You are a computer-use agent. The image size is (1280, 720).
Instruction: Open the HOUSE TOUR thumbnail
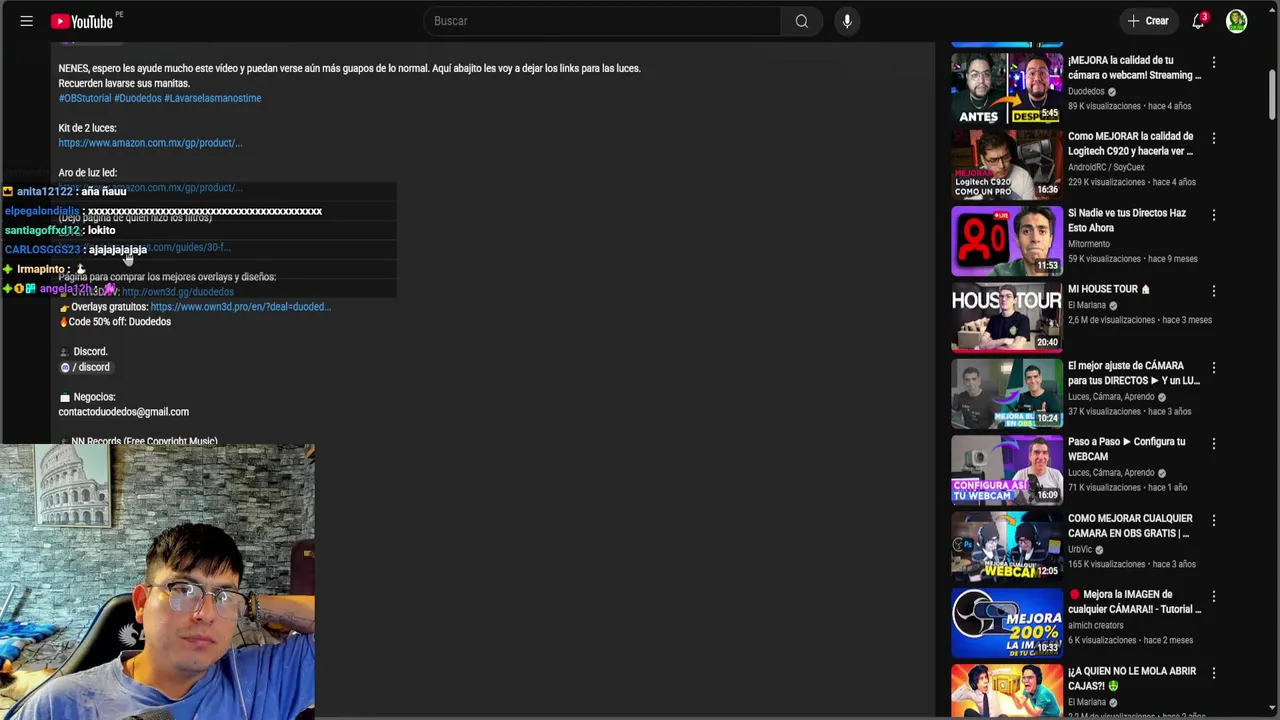[1007, 317]
